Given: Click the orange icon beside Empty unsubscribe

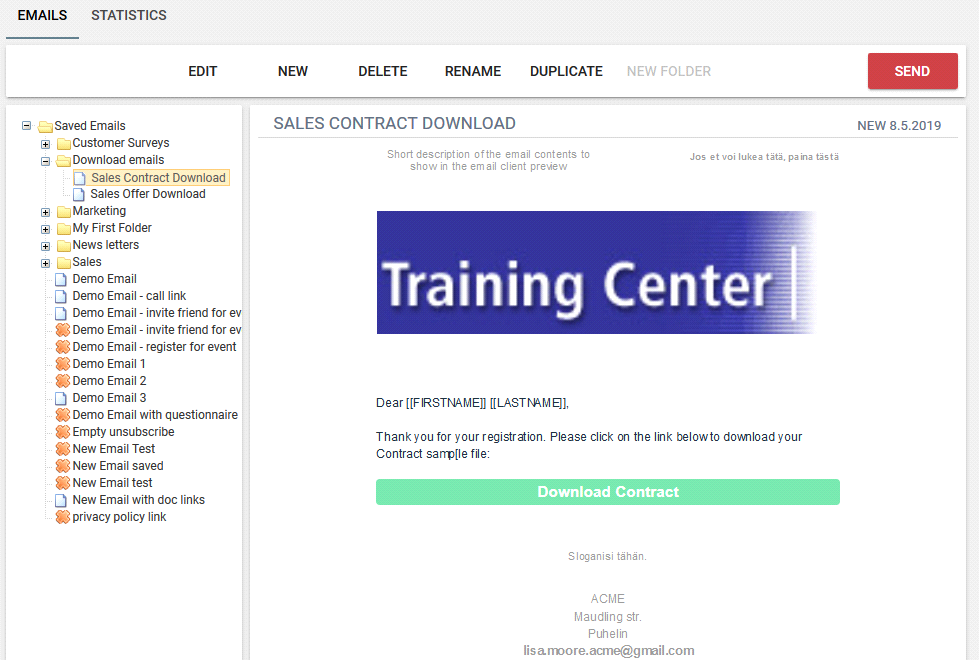Looking at the screenshot, I should 62,431.
